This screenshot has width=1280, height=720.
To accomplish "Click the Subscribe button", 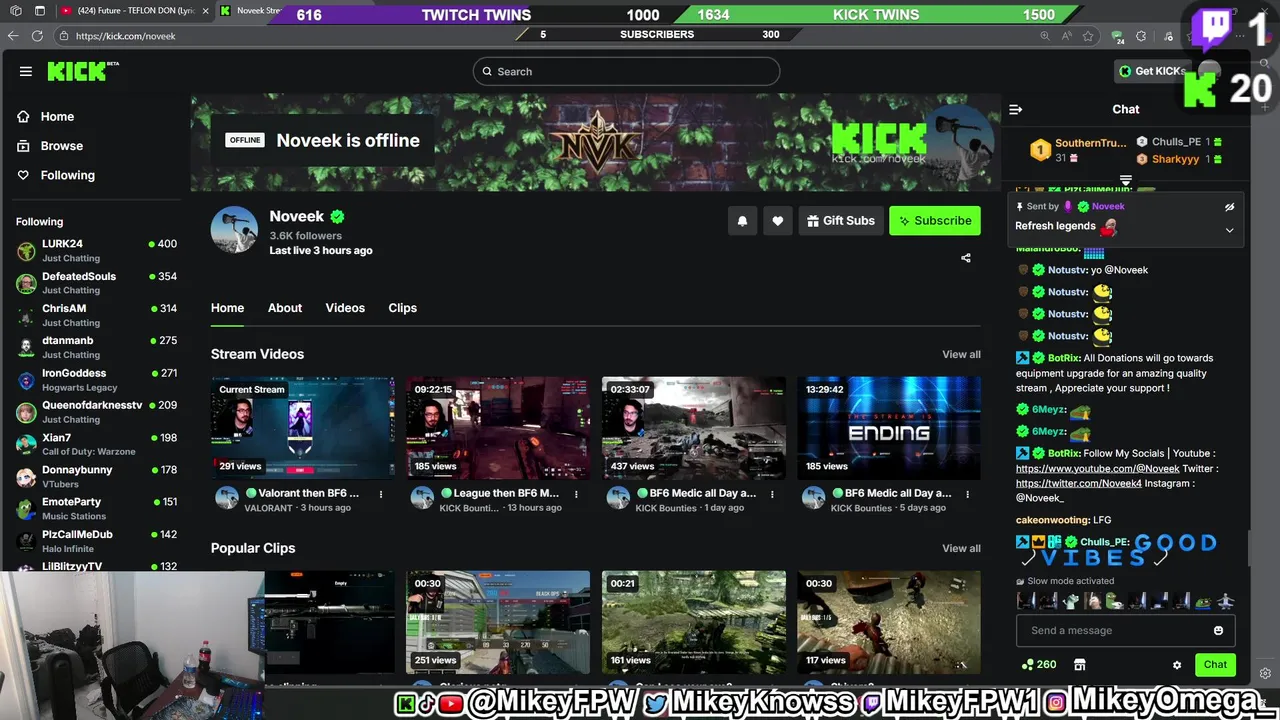I will pyautogui.click(x=935, y=221).
